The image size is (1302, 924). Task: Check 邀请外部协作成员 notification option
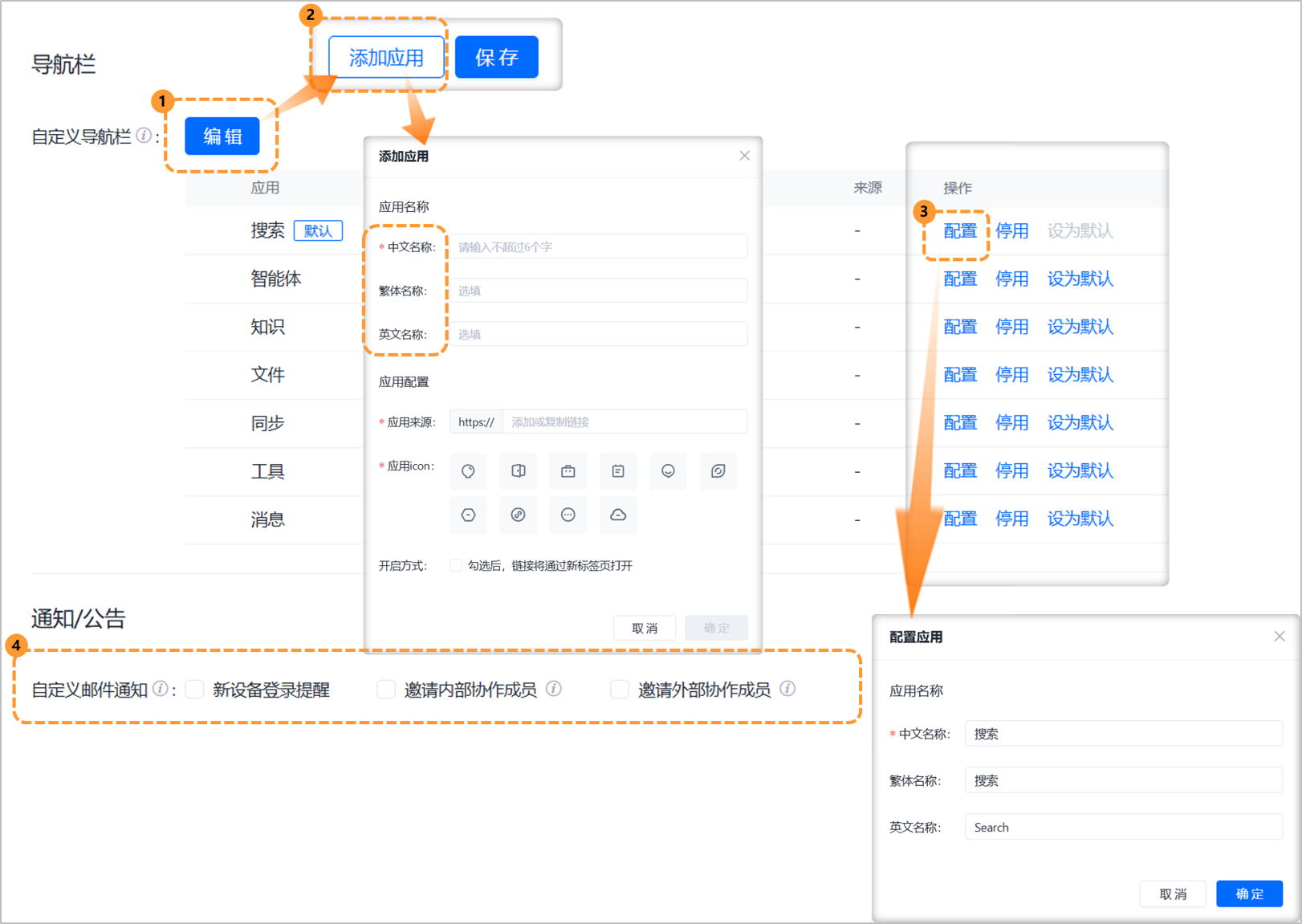620,689
